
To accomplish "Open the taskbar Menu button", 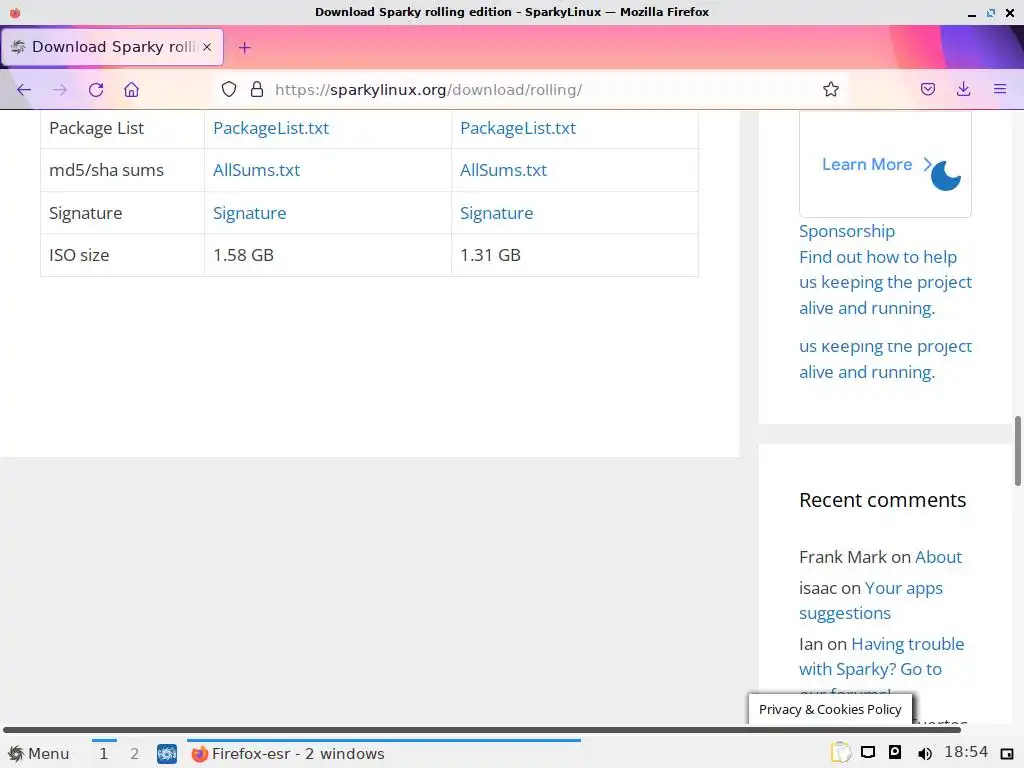I will [x=39, y=754].
